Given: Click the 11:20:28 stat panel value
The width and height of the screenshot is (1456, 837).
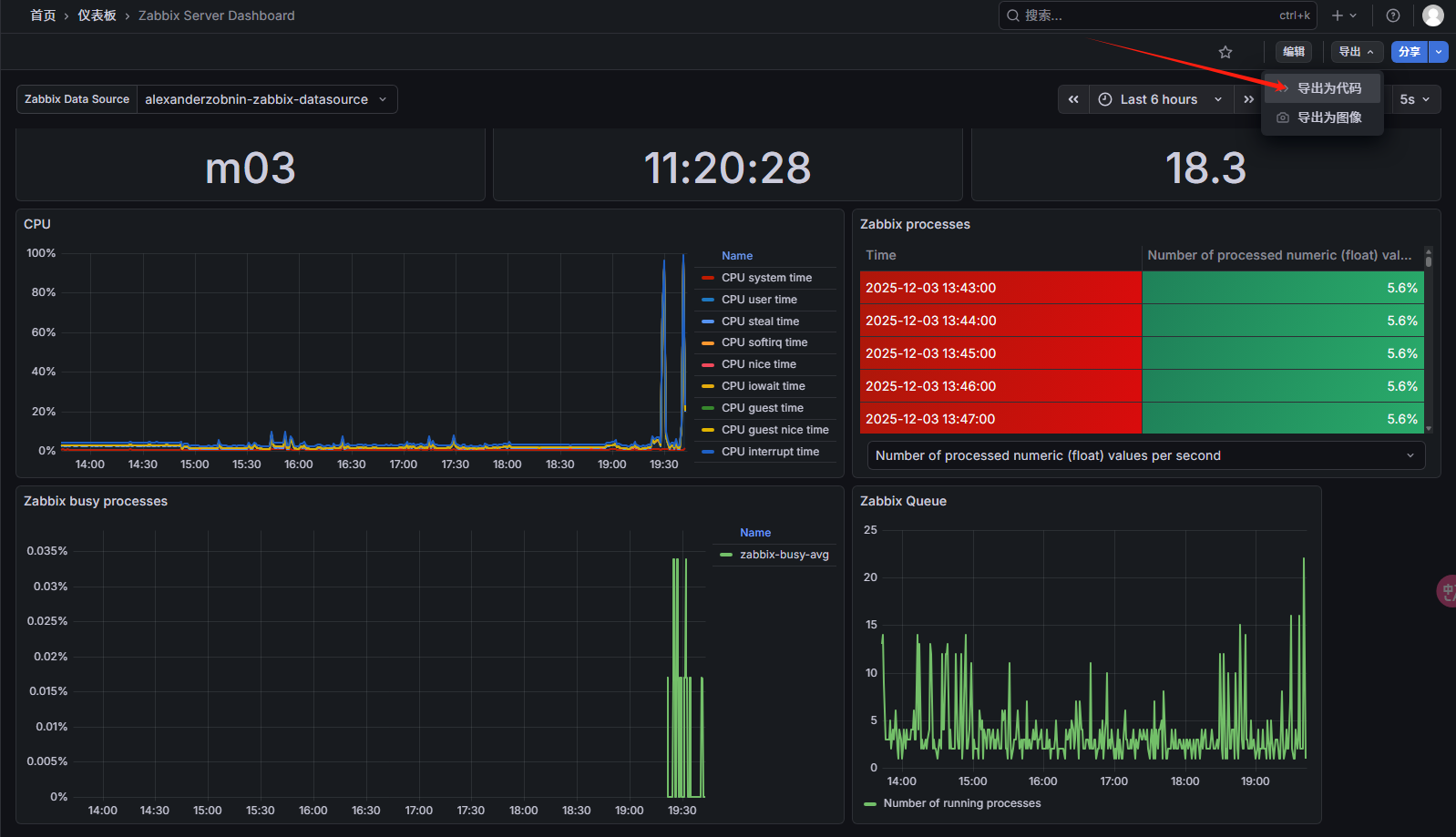Looking at the screenshot, I should click(x=727, y=168).
